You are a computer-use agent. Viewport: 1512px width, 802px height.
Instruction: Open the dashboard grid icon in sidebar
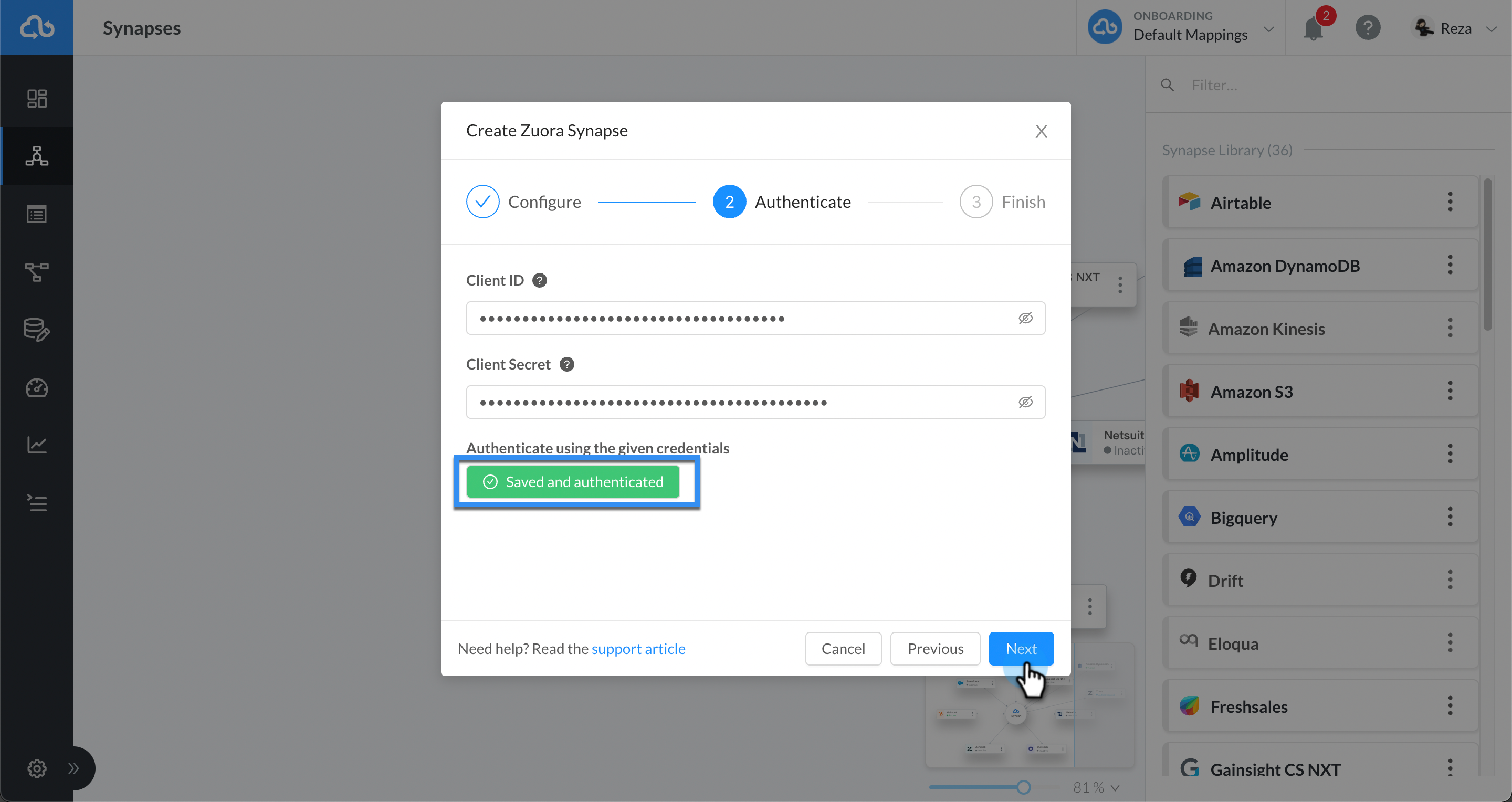(37, 98)
